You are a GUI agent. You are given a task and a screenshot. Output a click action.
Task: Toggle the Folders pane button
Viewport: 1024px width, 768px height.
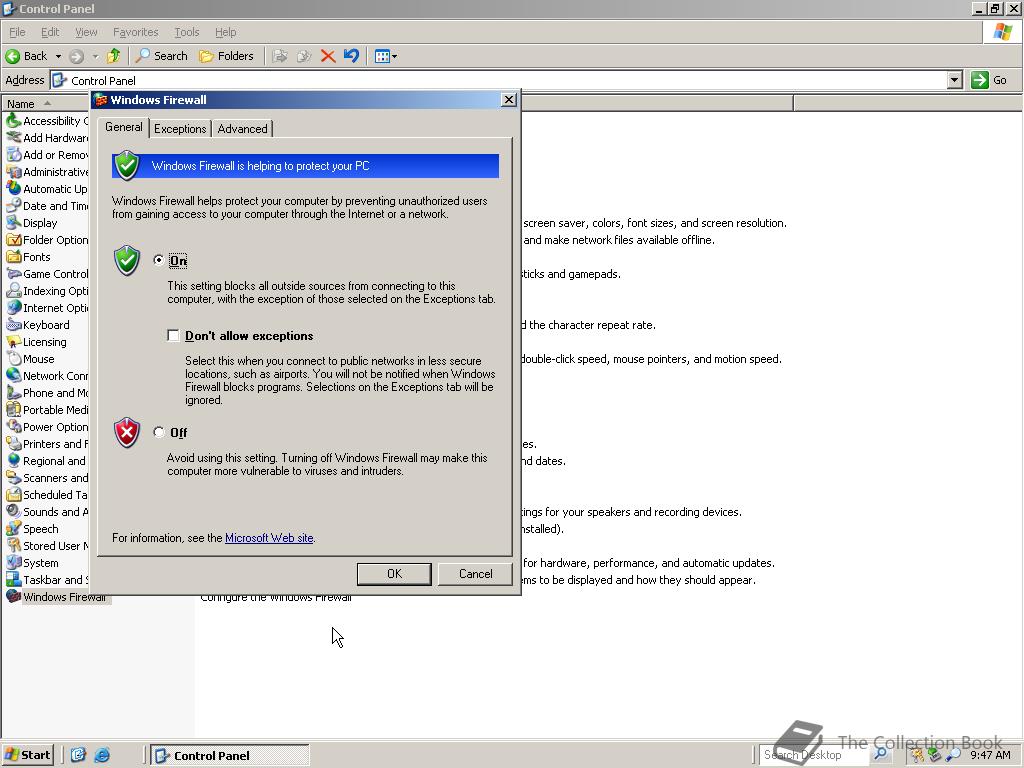(x=226, y=56)
